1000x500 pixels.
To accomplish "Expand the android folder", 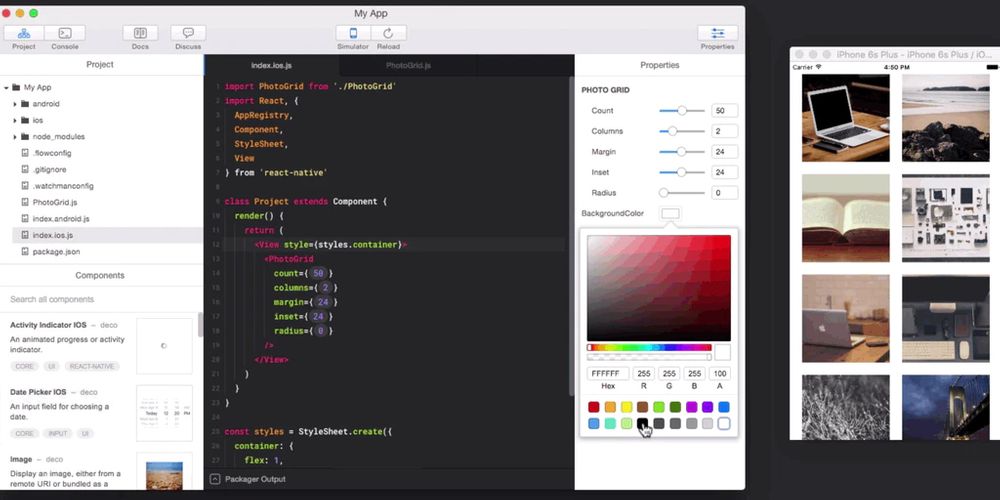I will [x=15, y=104].
